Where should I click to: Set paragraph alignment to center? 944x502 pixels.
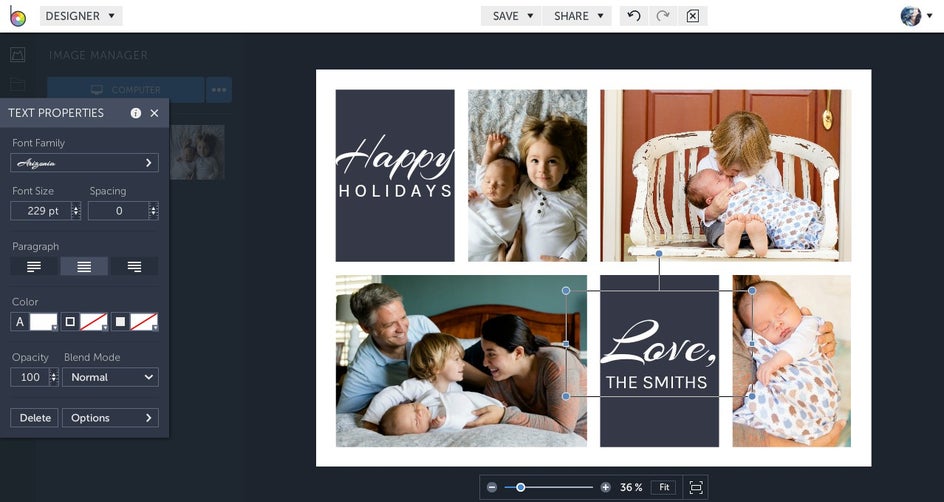click(84, 266)
